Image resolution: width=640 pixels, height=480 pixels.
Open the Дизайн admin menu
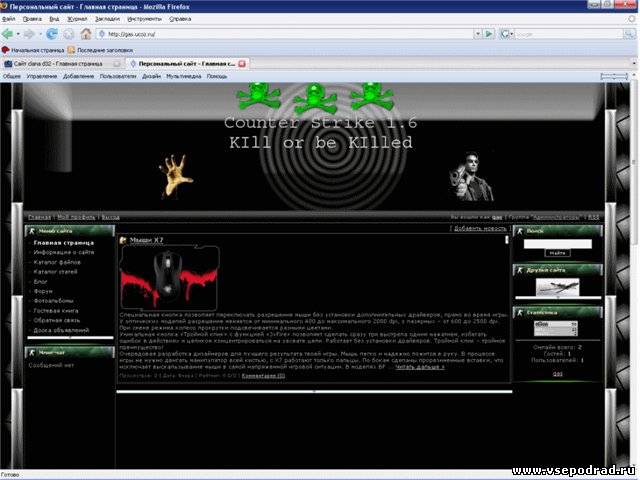coord(151,76)
